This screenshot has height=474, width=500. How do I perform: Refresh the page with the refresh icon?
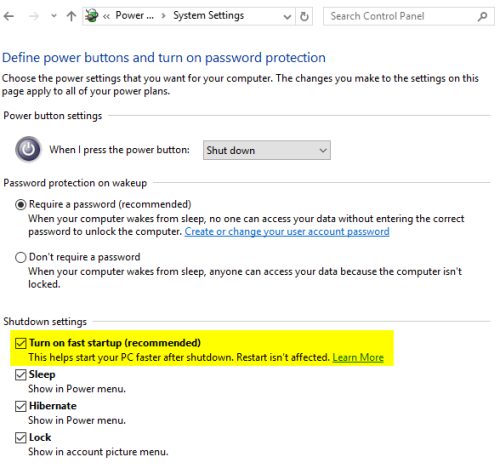[304, 16]
